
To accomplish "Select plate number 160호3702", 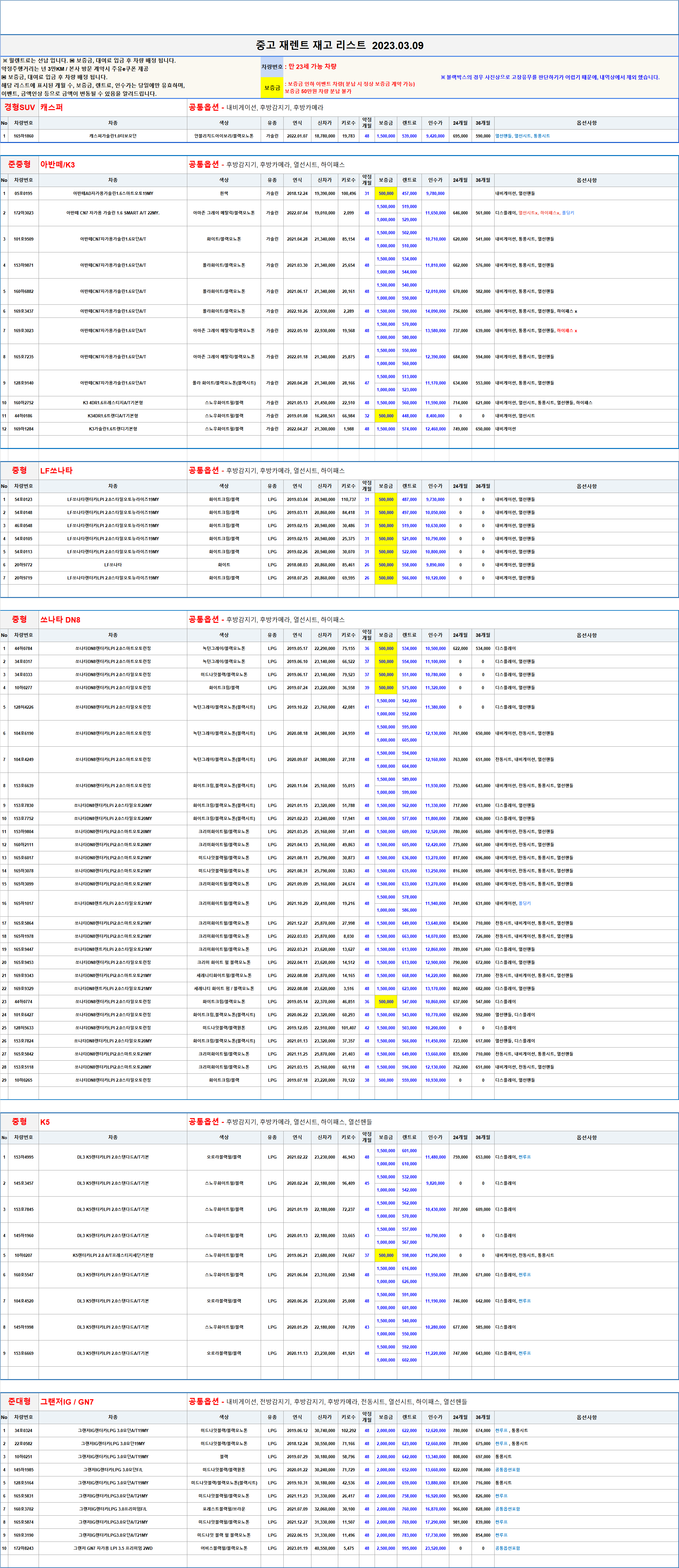I will click(24, 1509).
